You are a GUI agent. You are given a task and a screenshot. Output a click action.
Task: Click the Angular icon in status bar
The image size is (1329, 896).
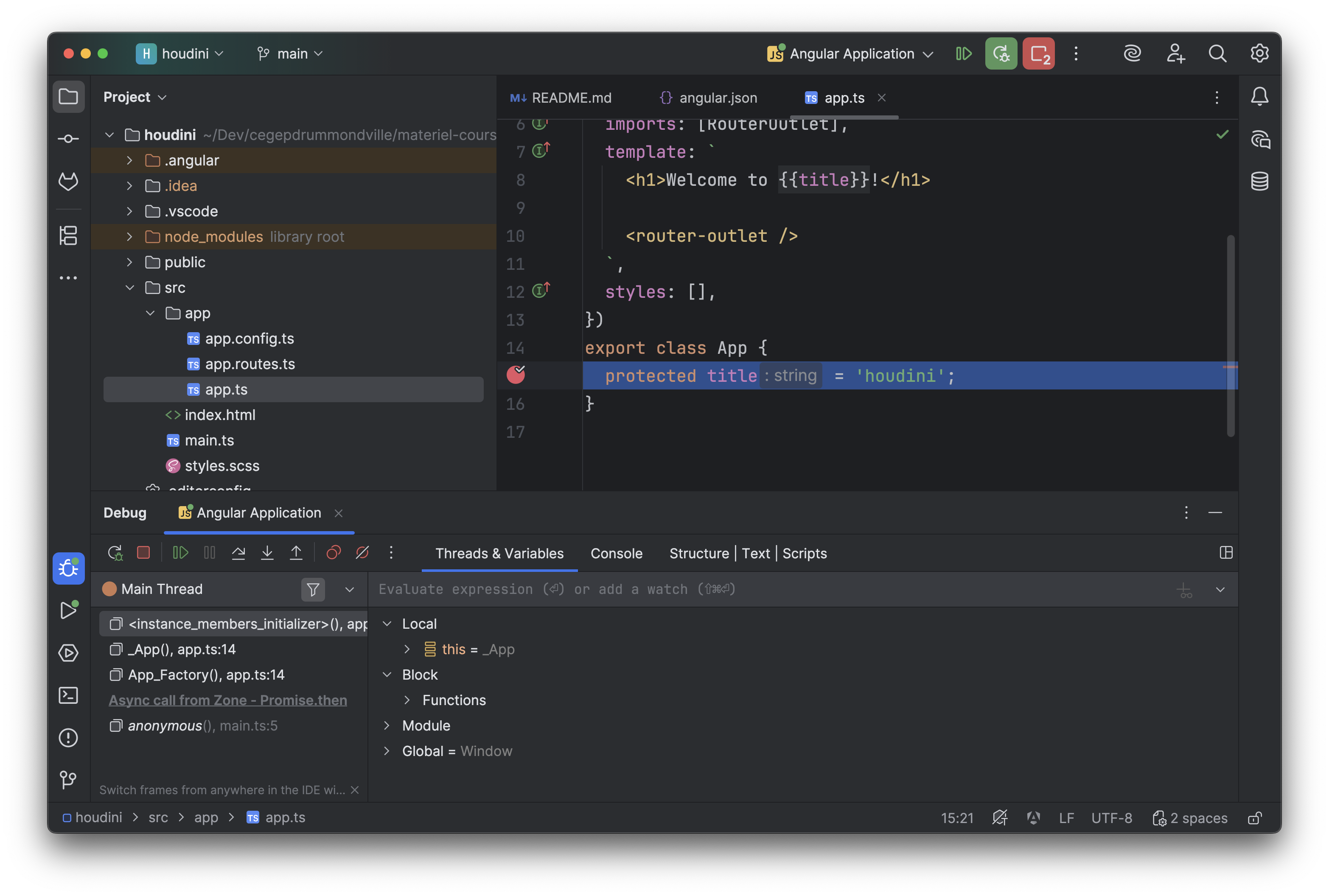(x=1033, y=818)
